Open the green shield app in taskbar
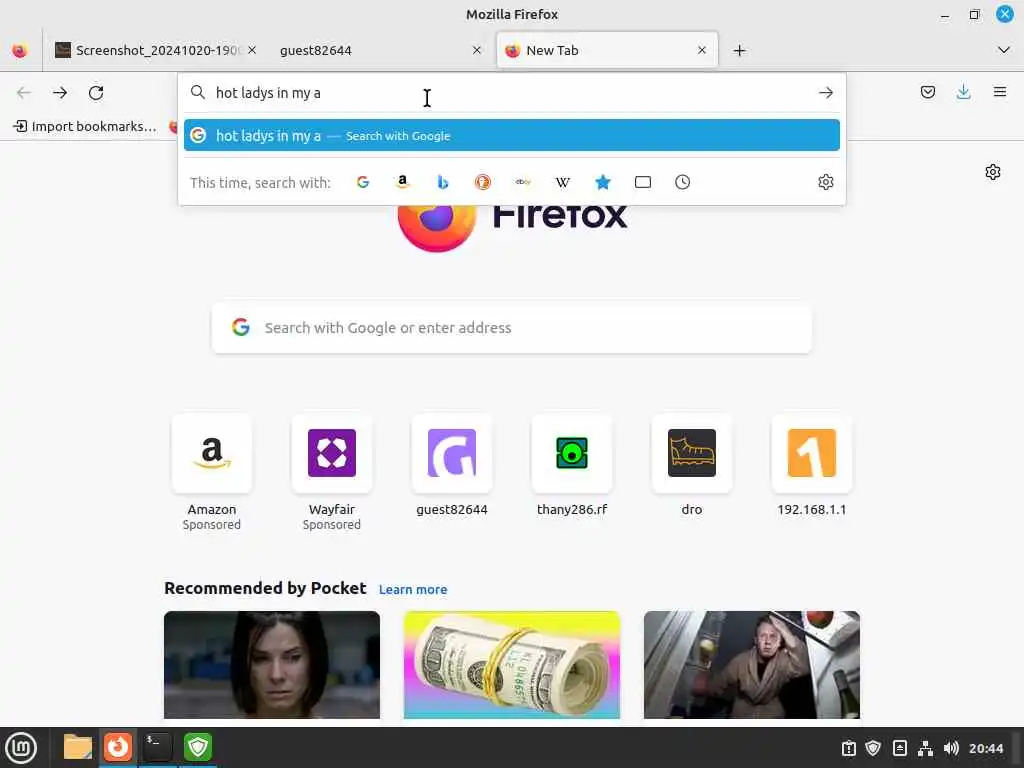 point(198,747)
